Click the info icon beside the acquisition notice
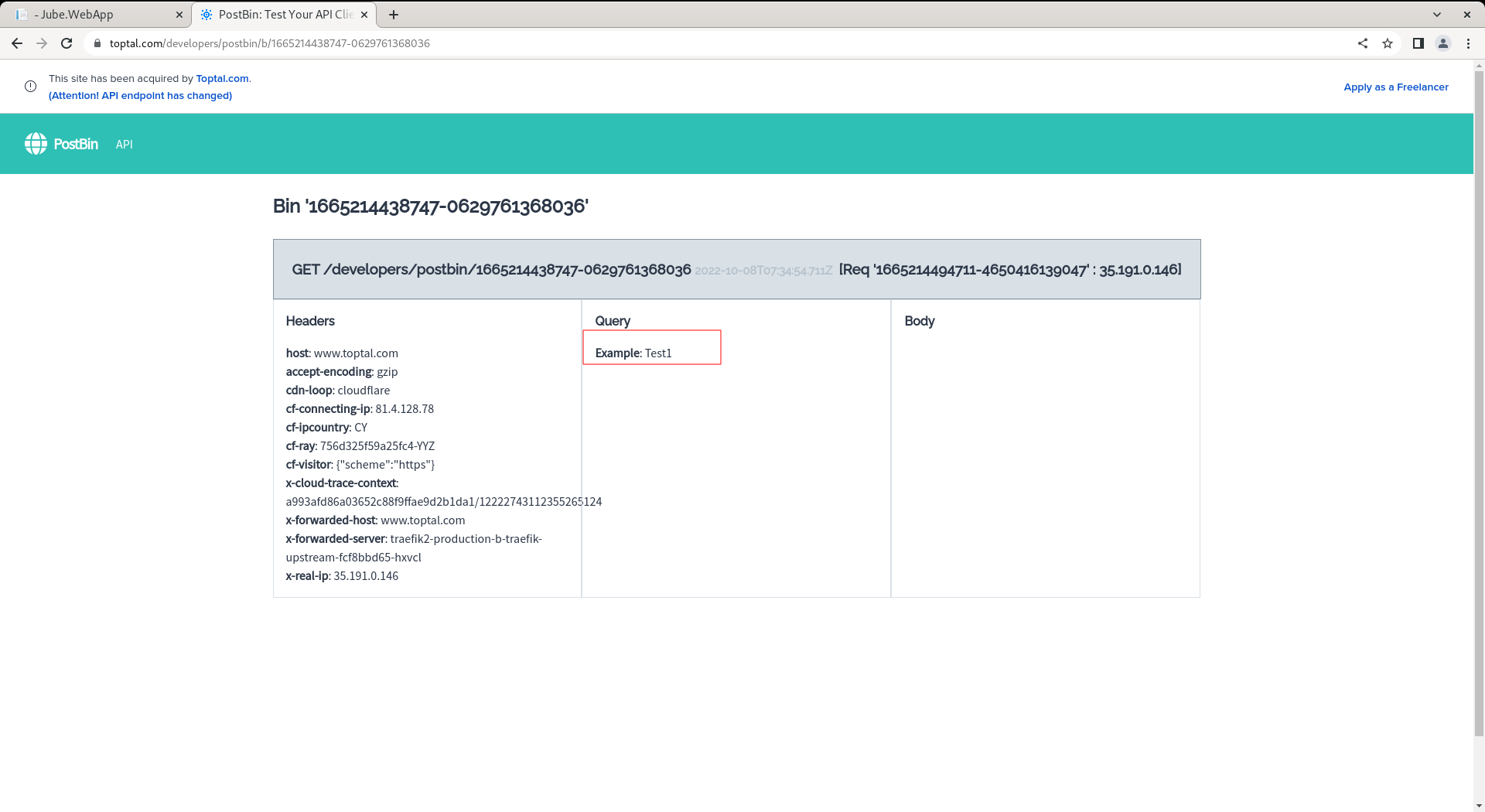The image size is (1485, 812). coord(30,87)
